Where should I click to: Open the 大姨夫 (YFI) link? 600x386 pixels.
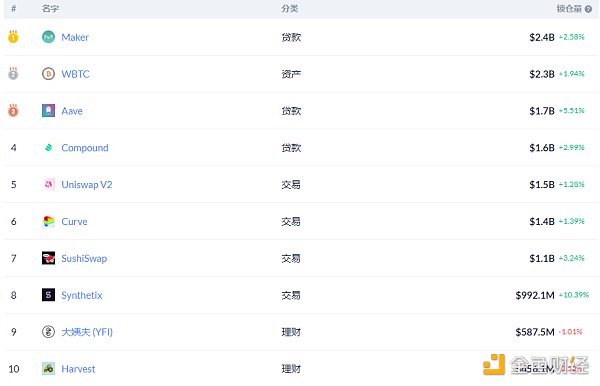pyautogui.click(x=87, y=332)
